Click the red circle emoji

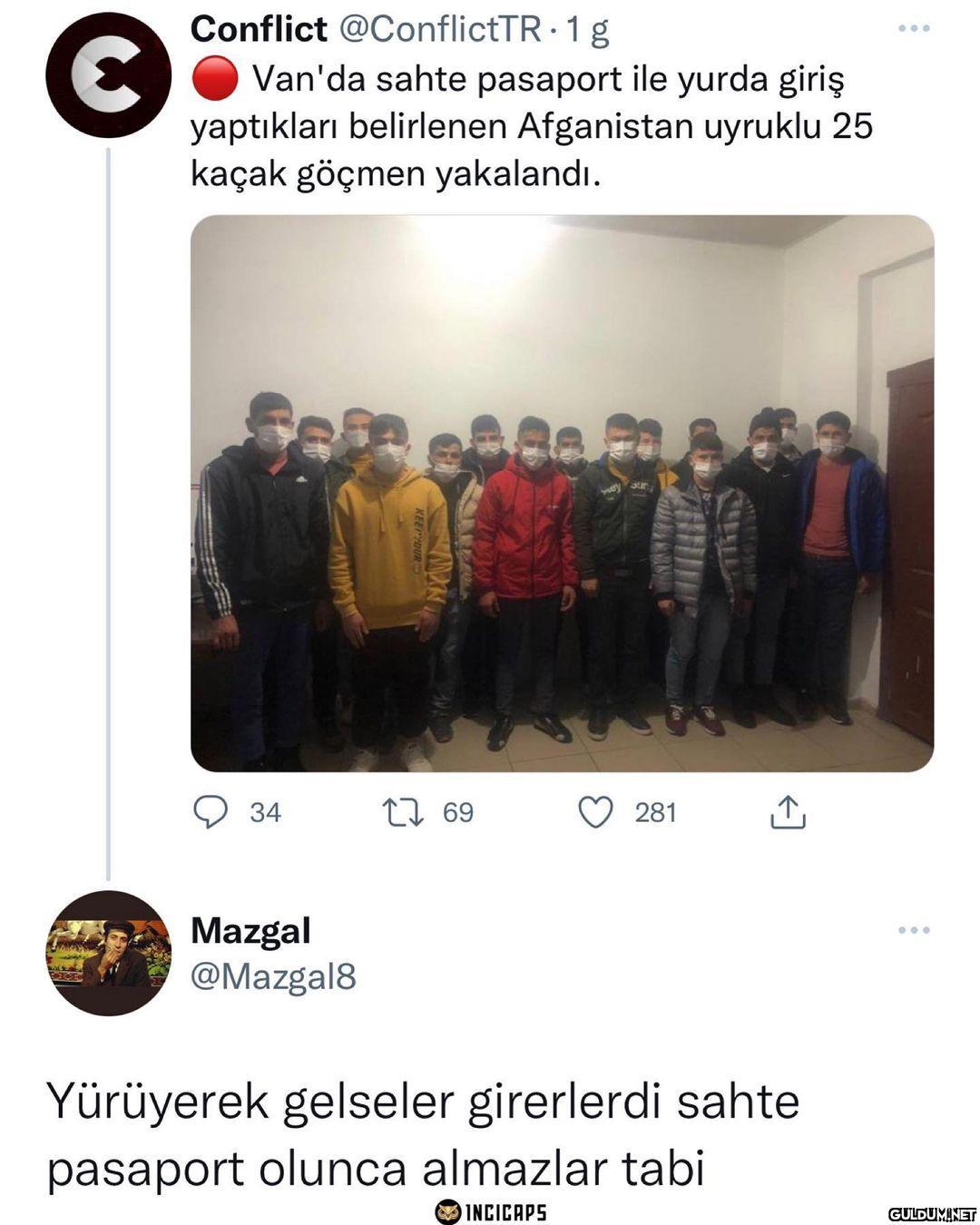[214, 80]
